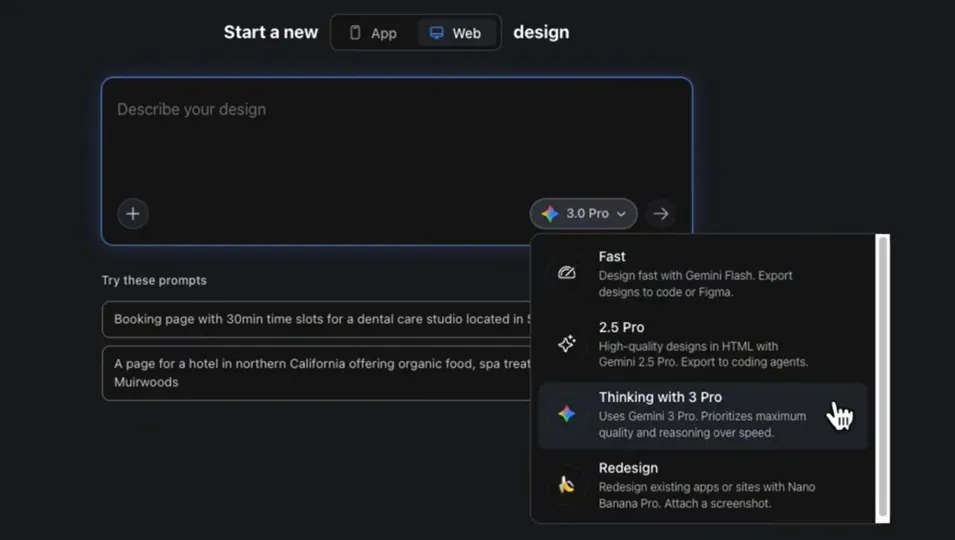955x540 pixels.
Task: Click the 'Try these prompts' label
Action: pyautogui.click(x=154, y=280)
